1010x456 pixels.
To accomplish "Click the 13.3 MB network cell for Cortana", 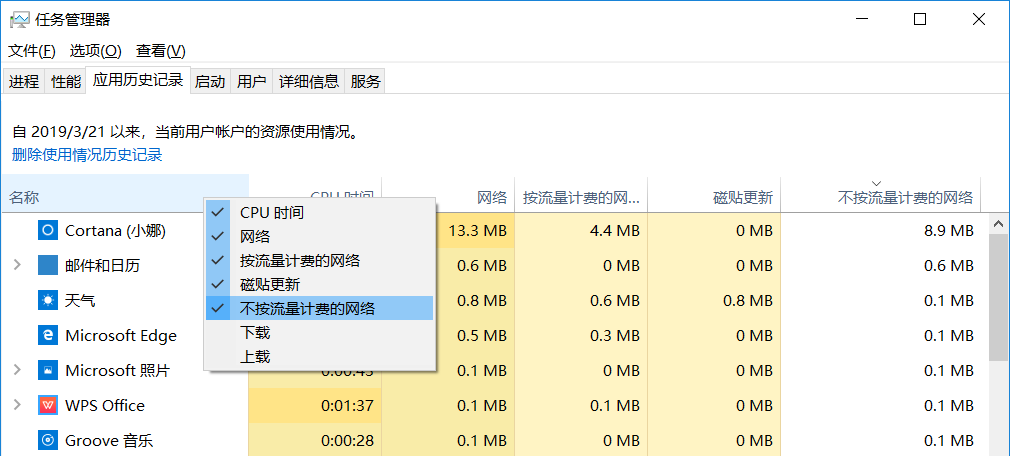I will (477, 231).
